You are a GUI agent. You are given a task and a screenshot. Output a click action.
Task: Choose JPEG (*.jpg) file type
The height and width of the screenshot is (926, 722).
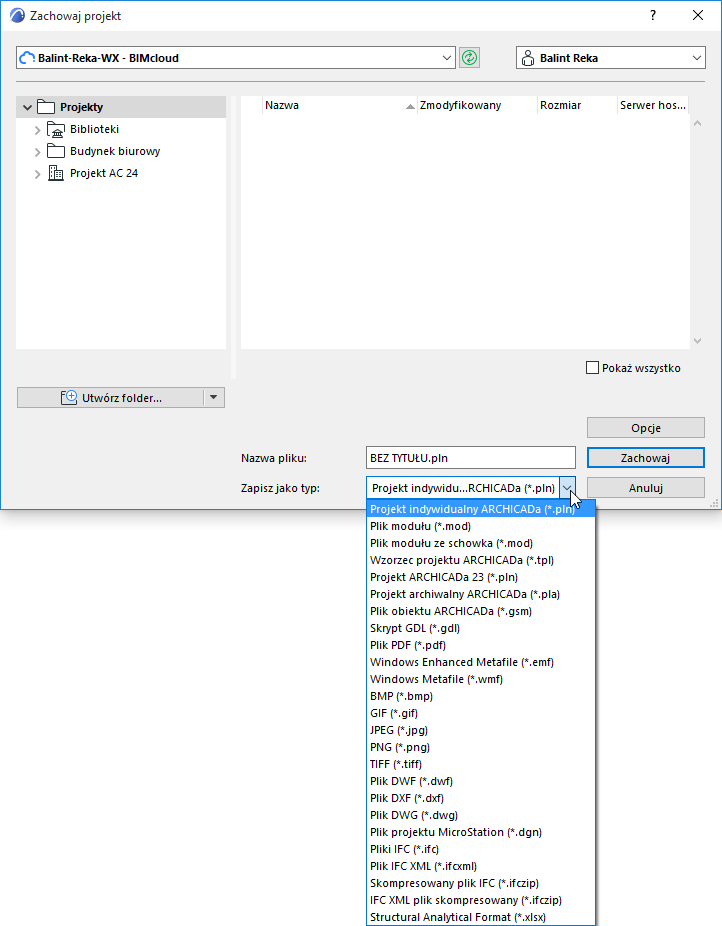point(481,730)
